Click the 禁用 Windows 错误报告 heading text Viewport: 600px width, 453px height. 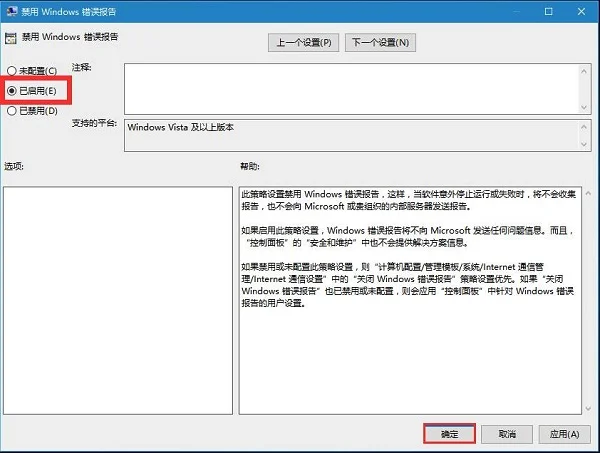pos(70,37)
